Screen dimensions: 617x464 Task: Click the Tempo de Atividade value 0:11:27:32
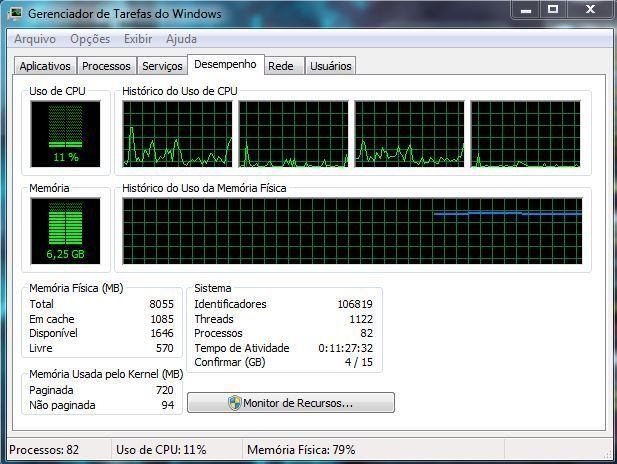pos(345,348)
